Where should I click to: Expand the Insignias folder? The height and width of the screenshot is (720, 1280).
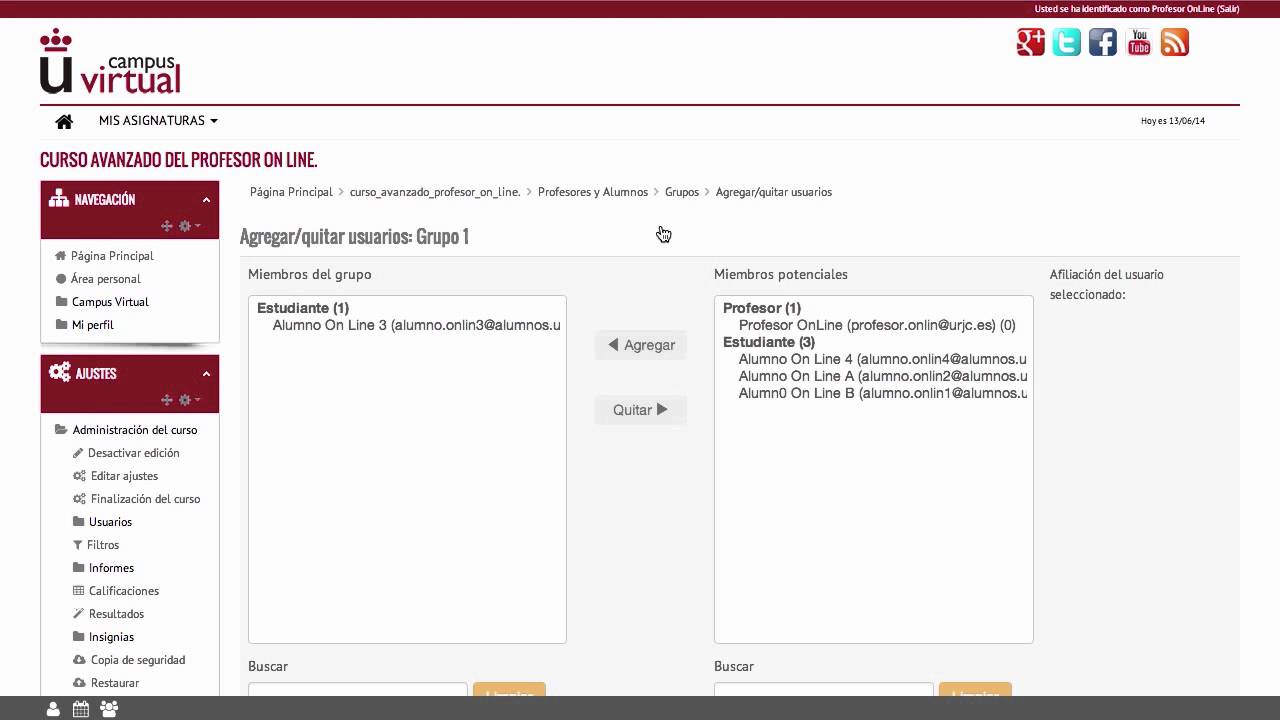[x=111, y=637]
